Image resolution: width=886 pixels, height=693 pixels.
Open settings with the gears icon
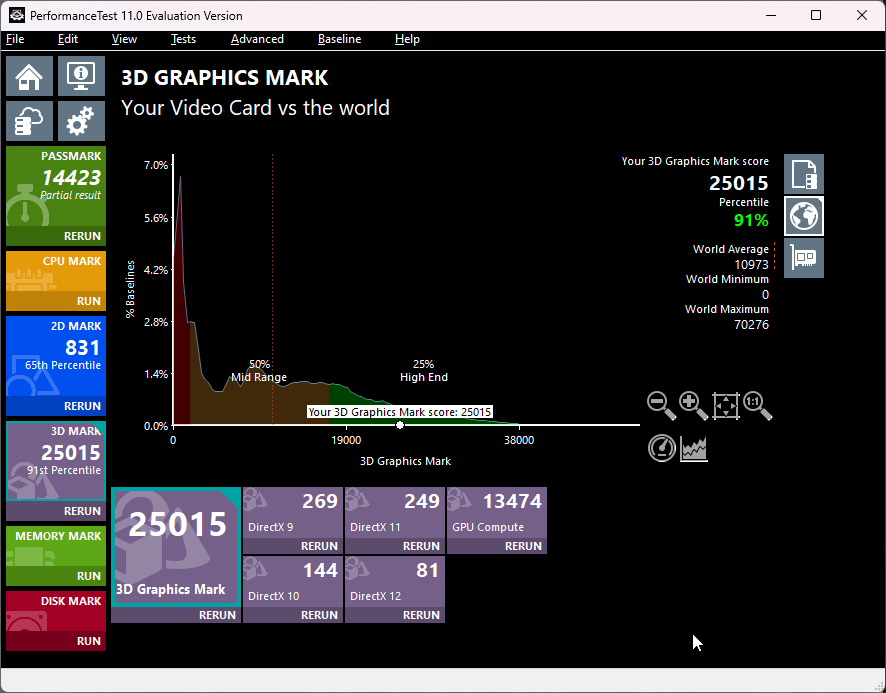[x=81, y=121]
